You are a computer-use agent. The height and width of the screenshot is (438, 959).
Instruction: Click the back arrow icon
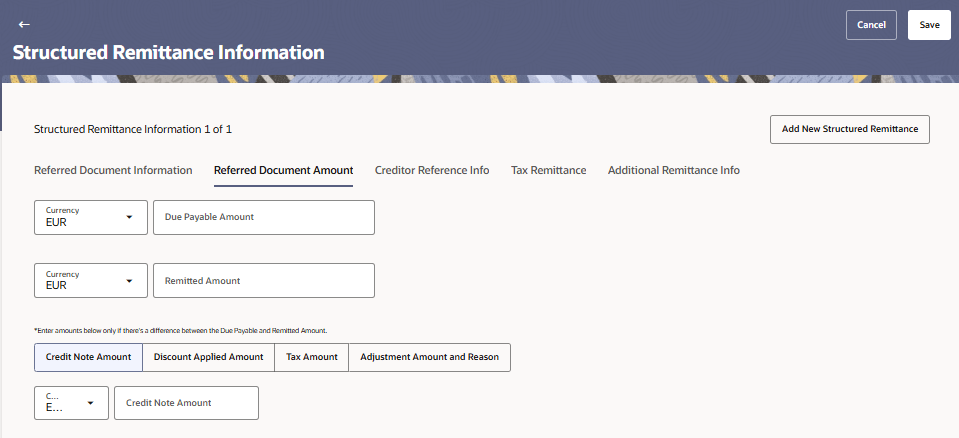point(24,24)
